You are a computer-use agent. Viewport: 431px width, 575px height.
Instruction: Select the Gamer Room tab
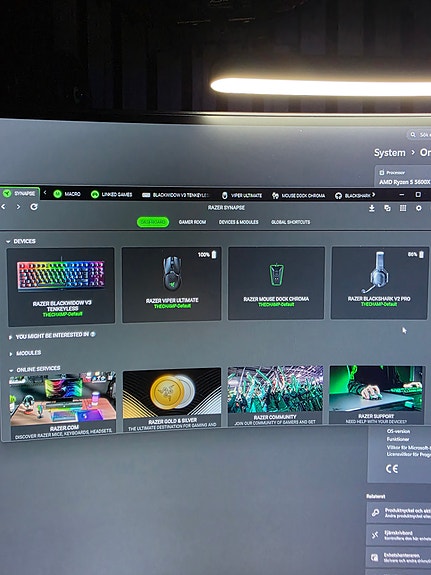point(192,222)
